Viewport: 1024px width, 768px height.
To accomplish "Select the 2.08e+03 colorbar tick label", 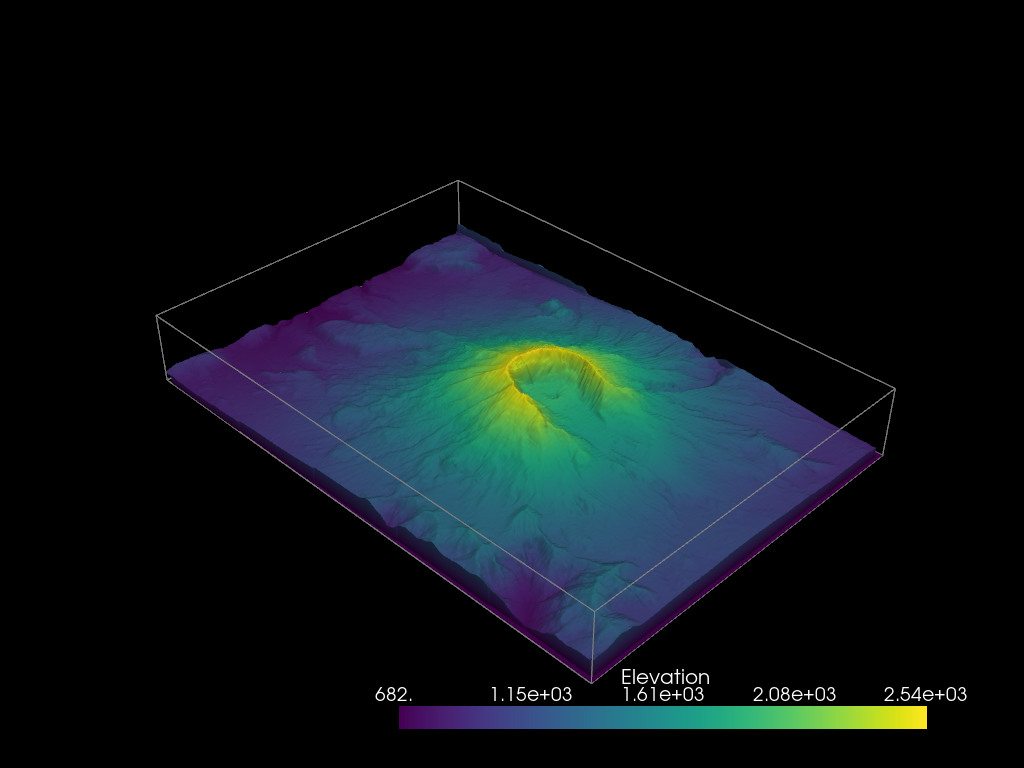I will coord(794,695).
